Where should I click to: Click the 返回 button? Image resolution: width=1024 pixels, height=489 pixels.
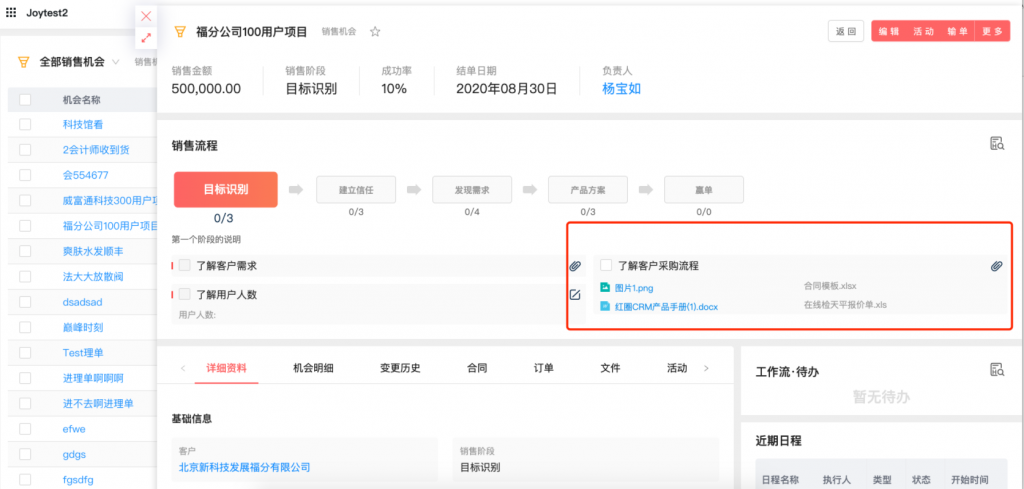pyautogui.click(x=845, y=32)
